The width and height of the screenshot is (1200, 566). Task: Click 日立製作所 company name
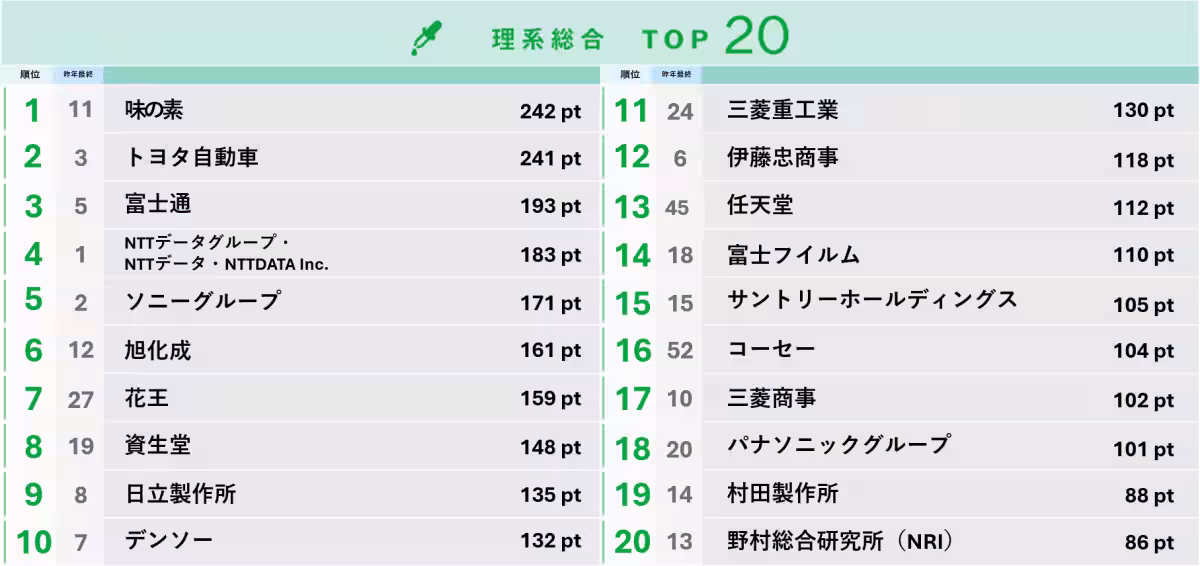(x=181, y=494)
